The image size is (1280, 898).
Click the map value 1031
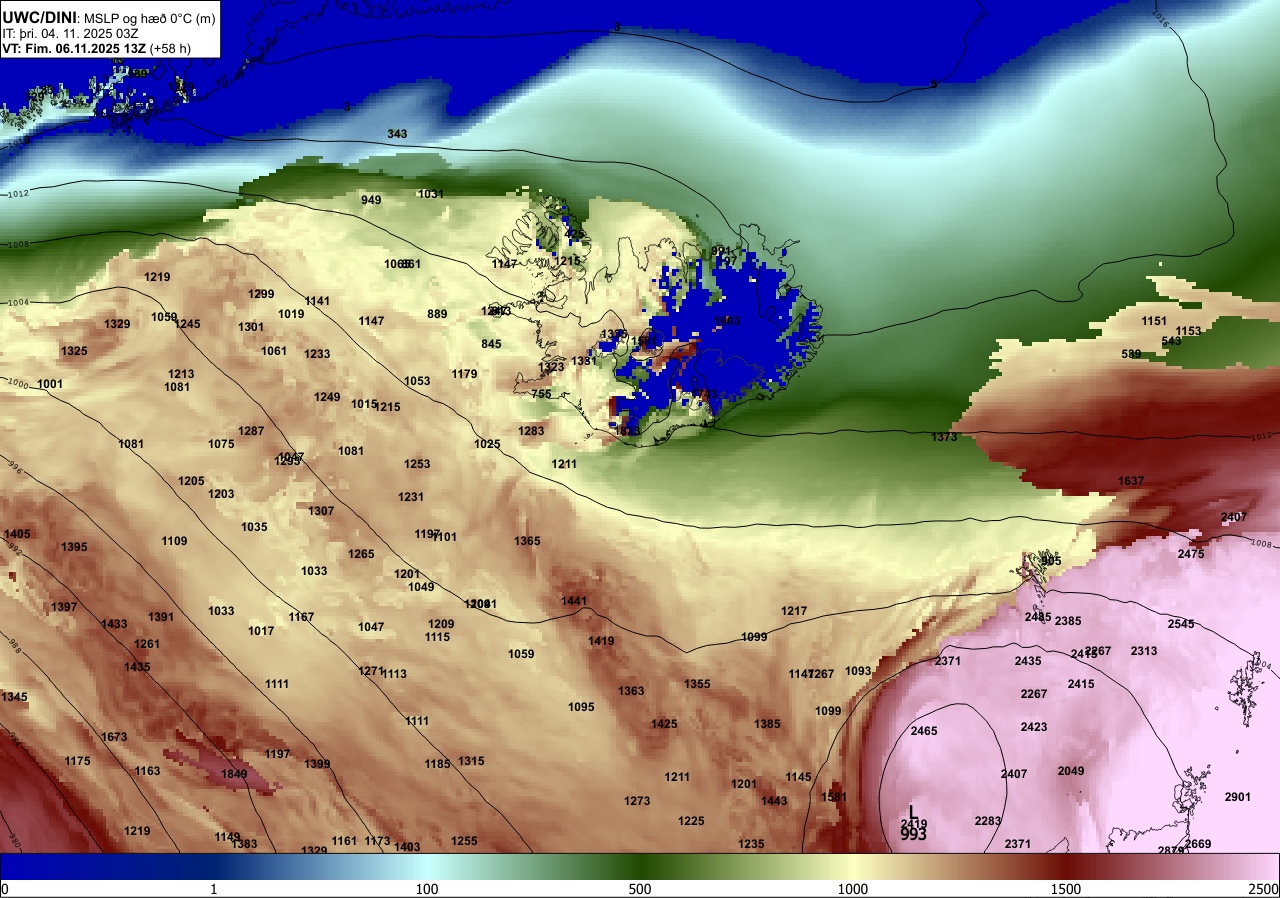click(431, 194)
